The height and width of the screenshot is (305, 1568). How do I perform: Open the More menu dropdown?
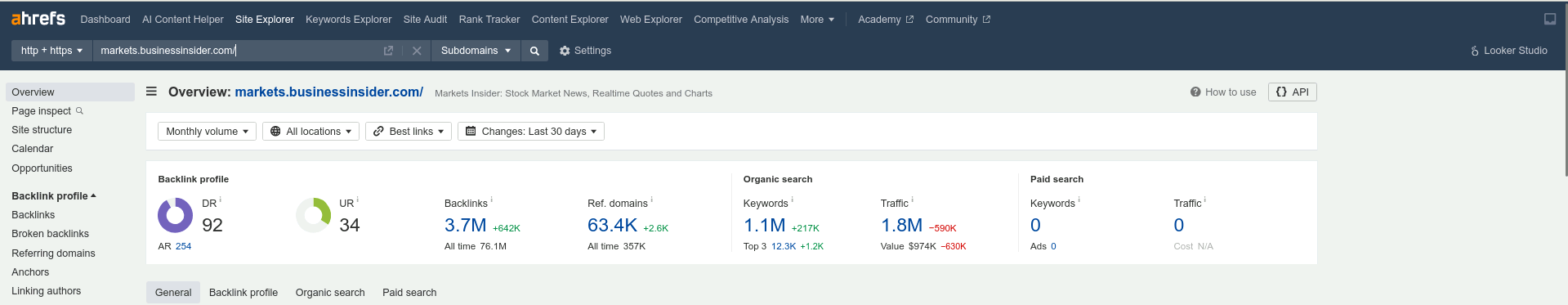817,19
